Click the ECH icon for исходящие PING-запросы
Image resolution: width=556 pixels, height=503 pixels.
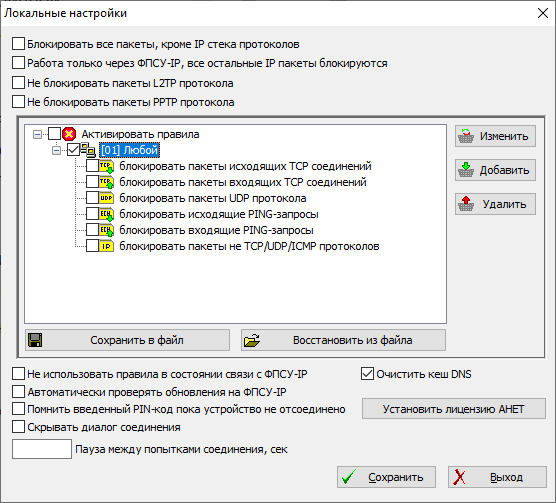106,214
